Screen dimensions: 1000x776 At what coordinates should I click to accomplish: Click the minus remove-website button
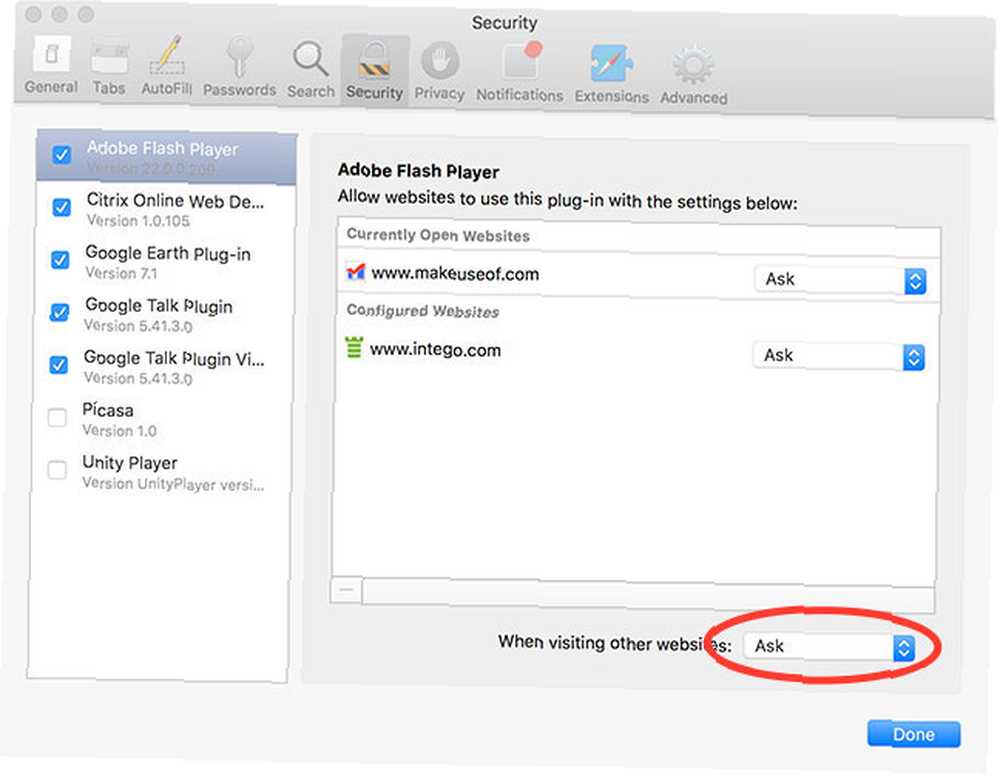(x=346, y=590)
